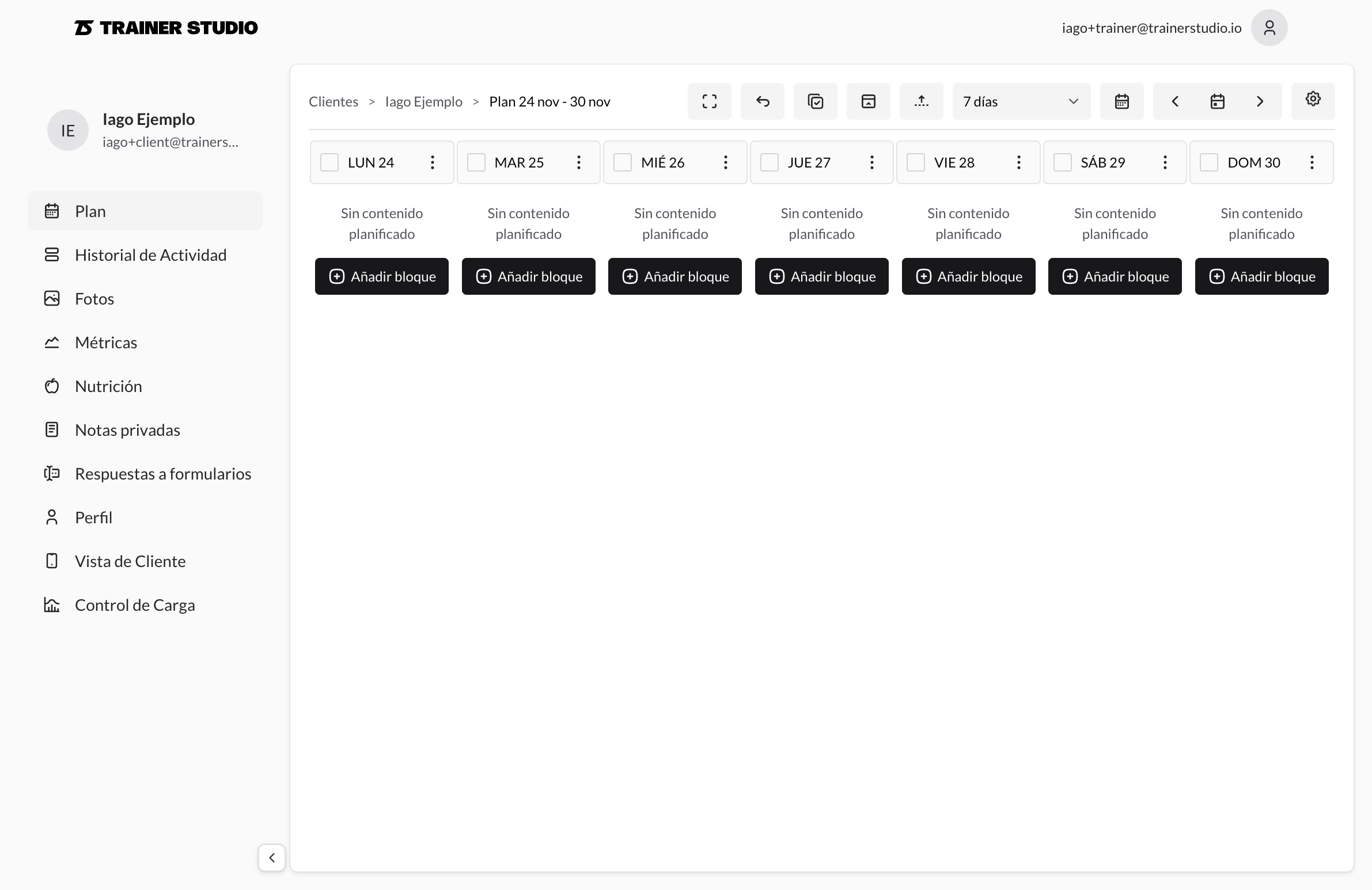The image size is (1372, 890).
Task: Click Clientes breadcrumb link
Action: 333,101
